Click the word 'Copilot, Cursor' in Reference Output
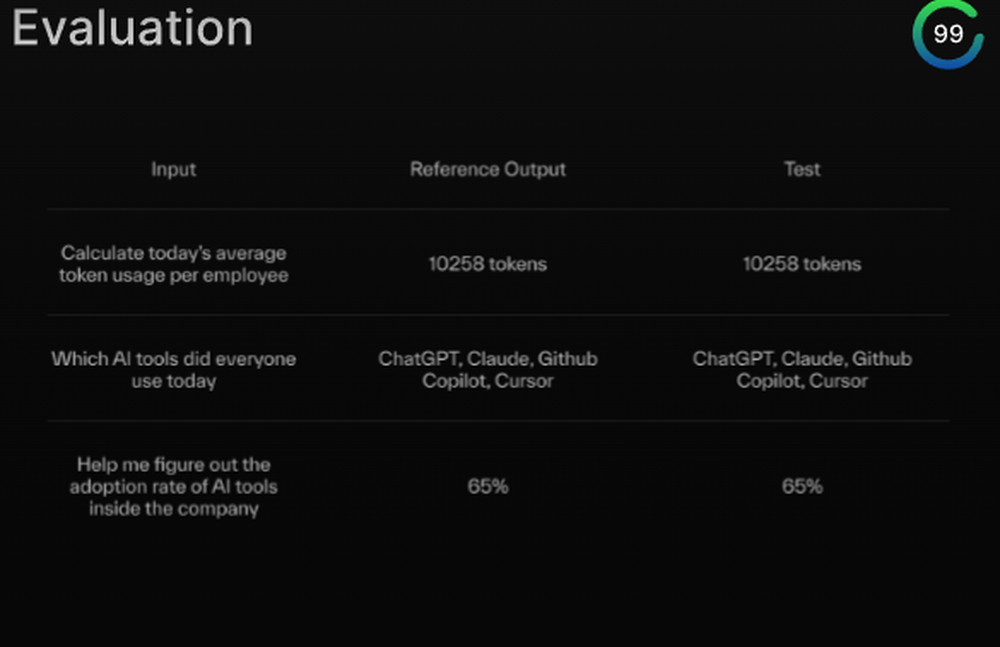 click(488, 381)
